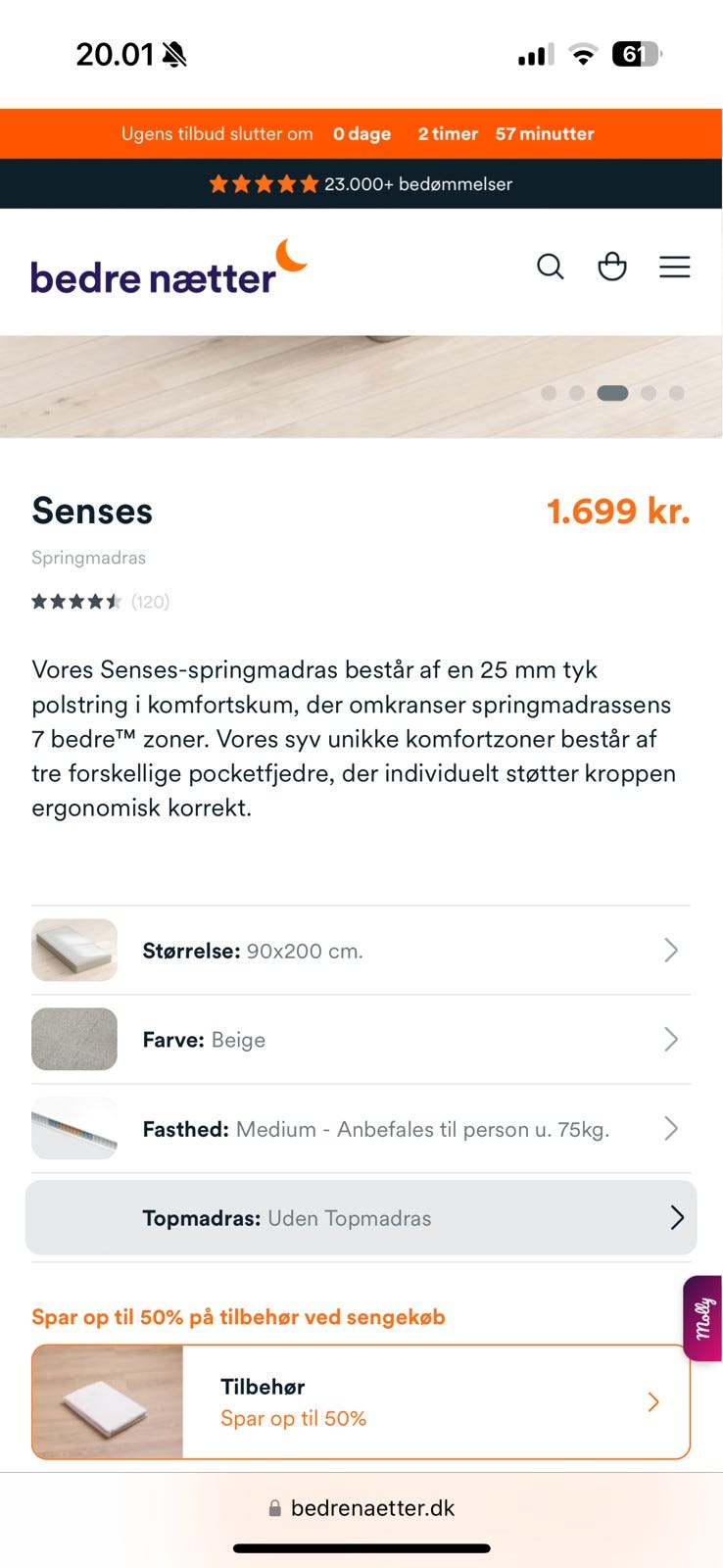Select the last image carousel dot

click(x=676, y=393)
